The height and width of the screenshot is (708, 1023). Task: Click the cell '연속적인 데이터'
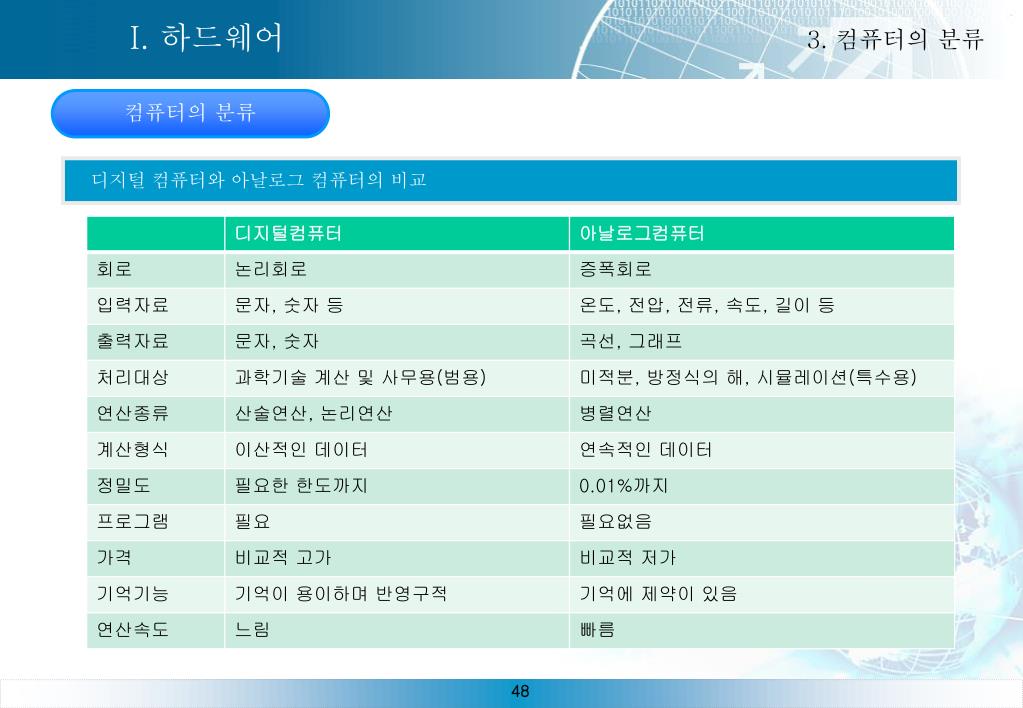[761, 450]
